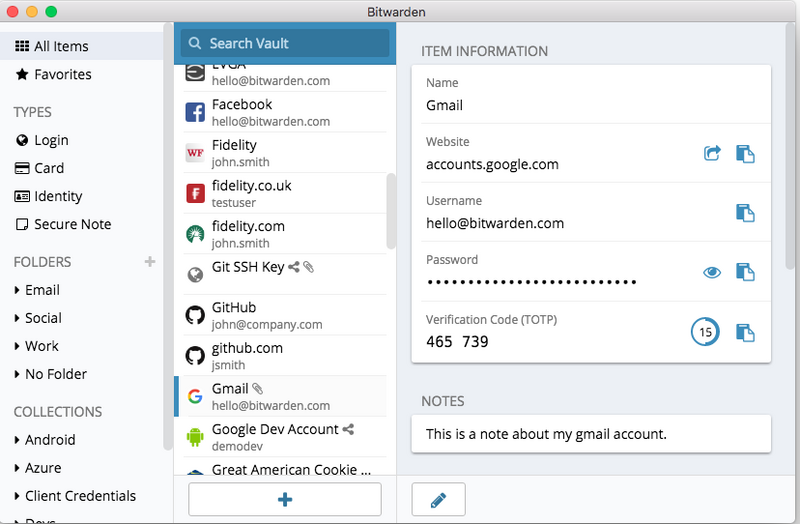Copy the username hello@bitwarden.com
The width and height of the screenshot is (800, 524).
tap(745, 212)
